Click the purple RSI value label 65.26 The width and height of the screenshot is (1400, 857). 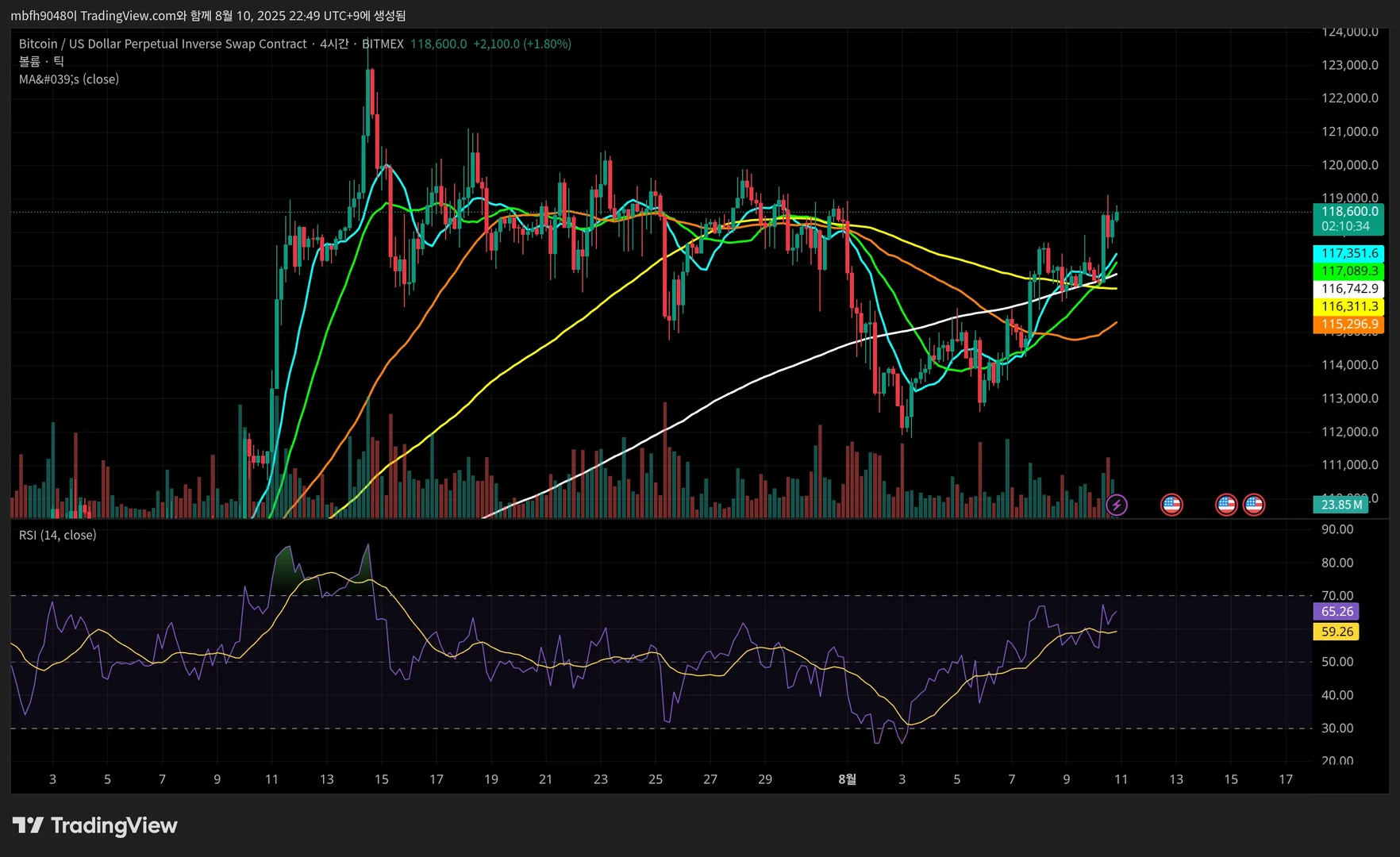pos(1337,612)
